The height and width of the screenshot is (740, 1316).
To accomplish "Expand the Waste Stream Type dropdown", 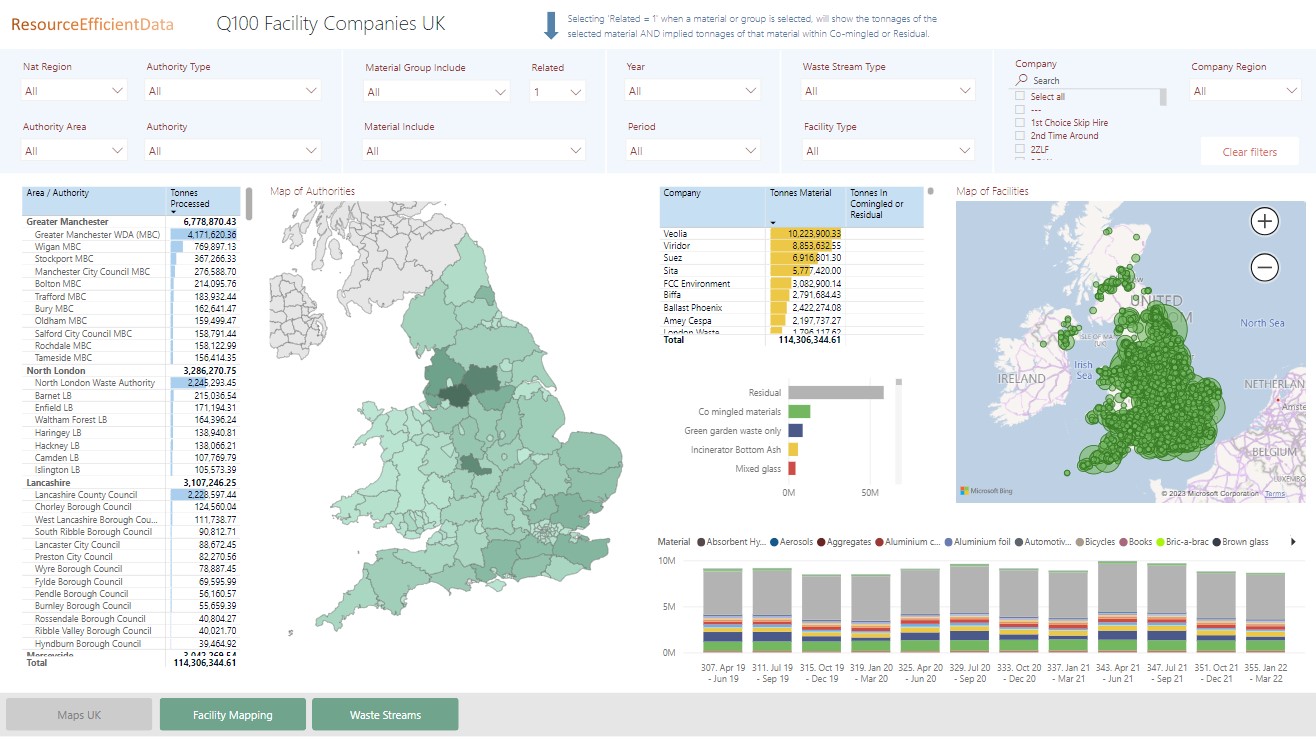I will click(888, 91).
